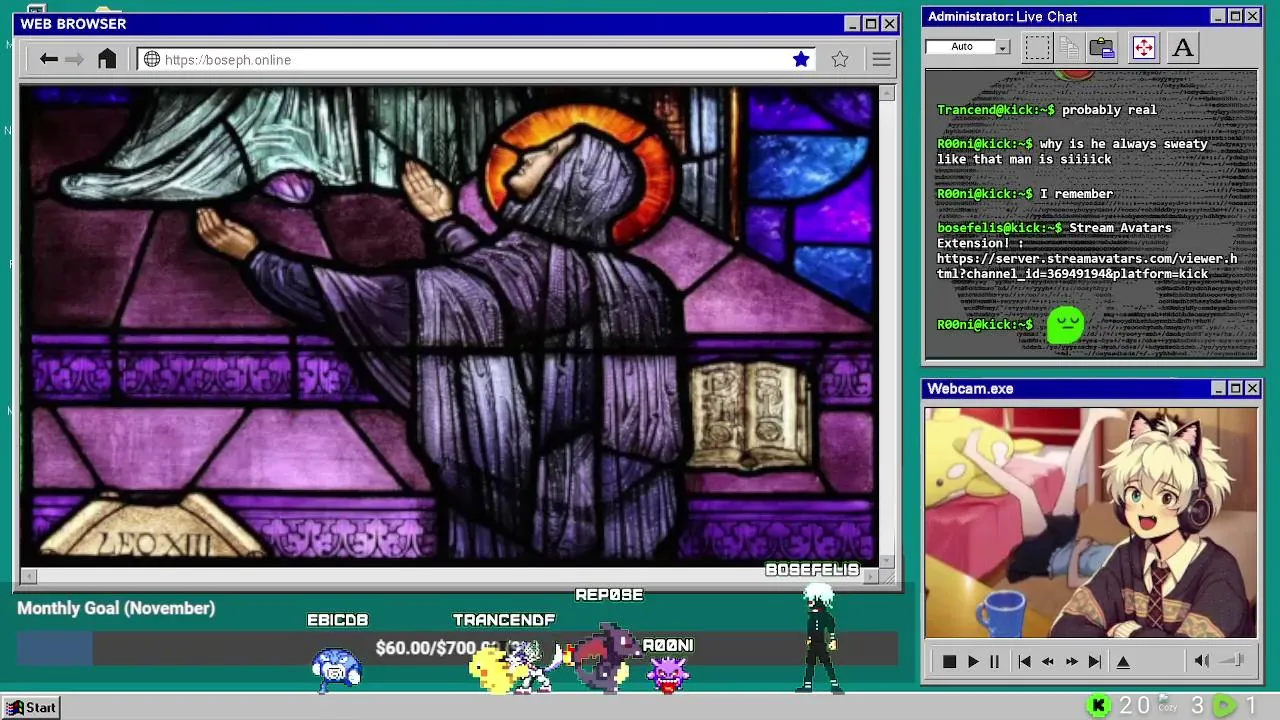The width and height of the screenshot is (1280, 720).
Task: Maximize the Webcam.exe window
Action: (x=1235, y=388)
